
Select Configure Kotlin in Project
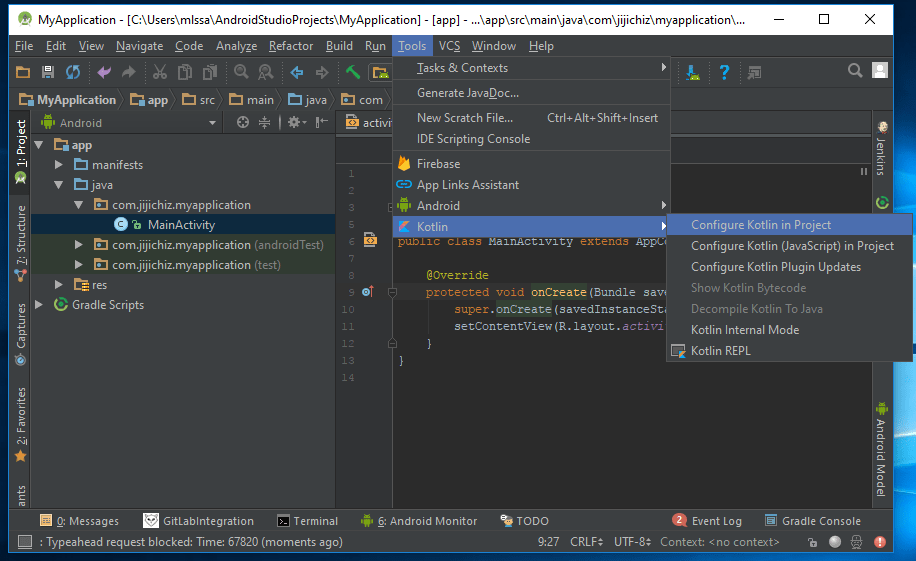coord(789,225)
